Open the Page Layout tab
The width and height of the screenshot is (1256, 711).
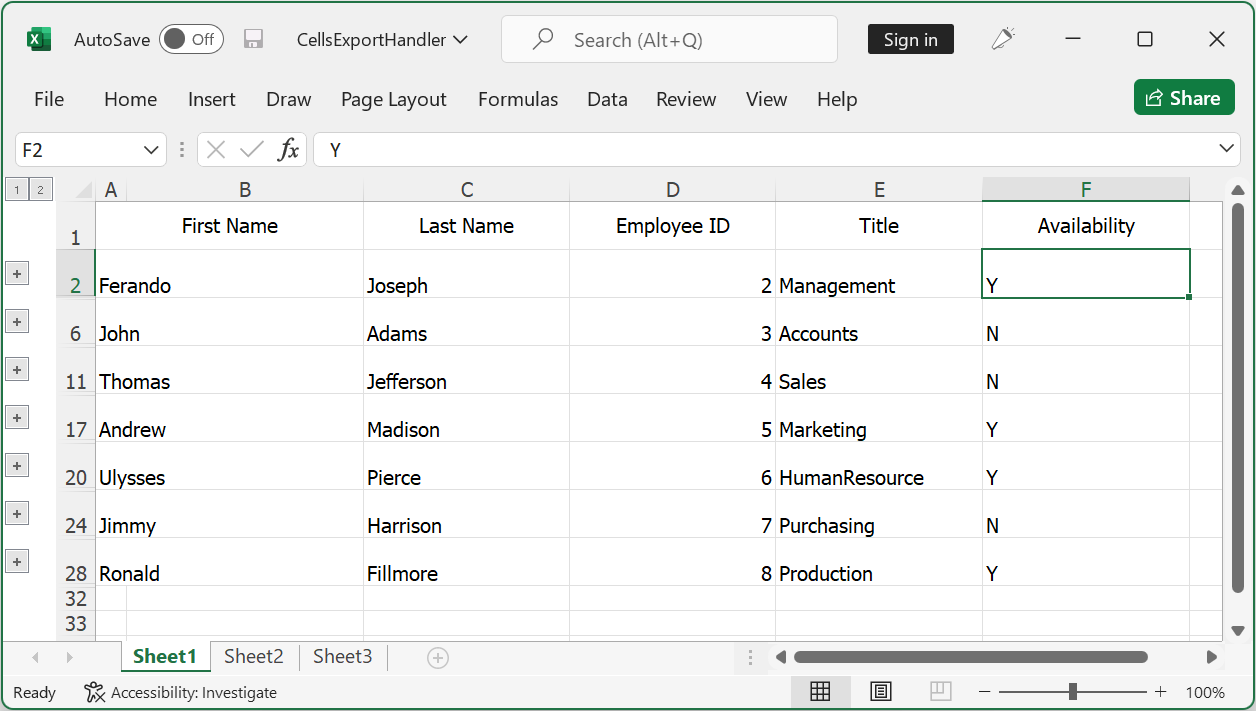tap(394, 99)
